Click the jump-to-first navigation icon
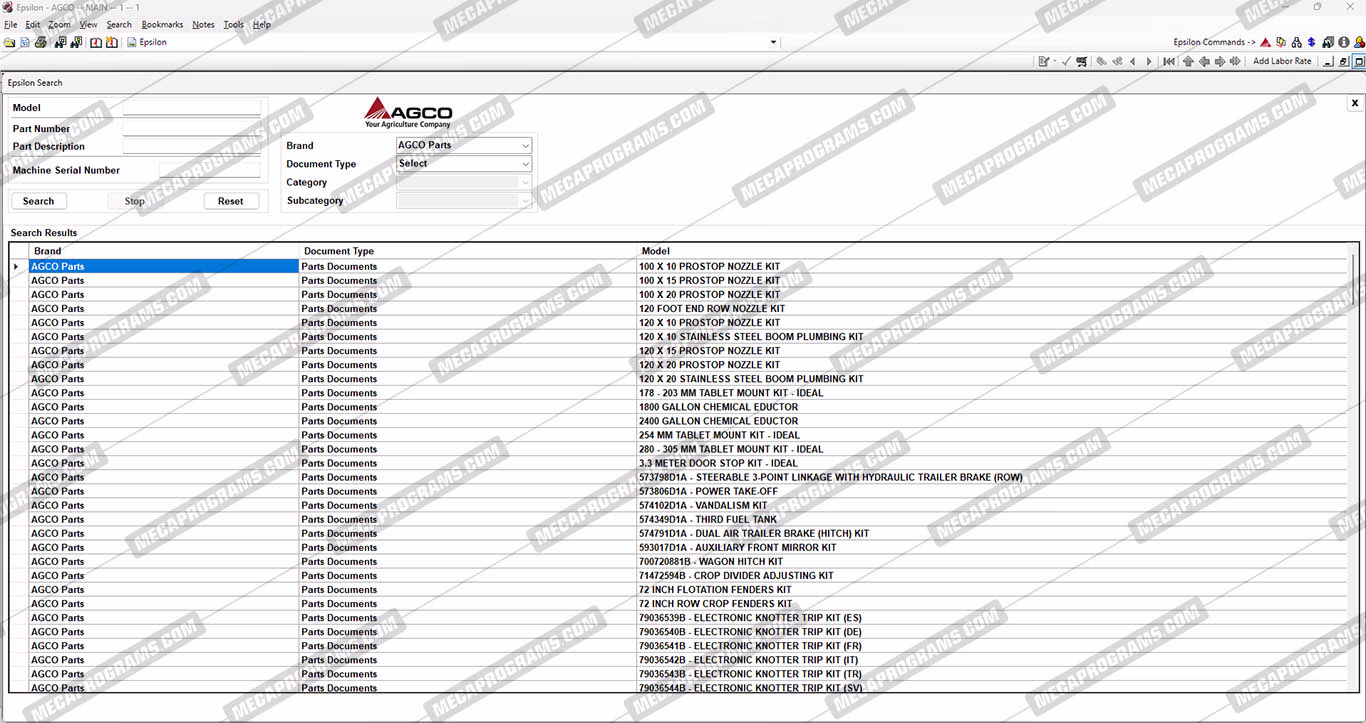This screenshot has height=723, width=1366. pyautogui.click(x=1168, y=61)
